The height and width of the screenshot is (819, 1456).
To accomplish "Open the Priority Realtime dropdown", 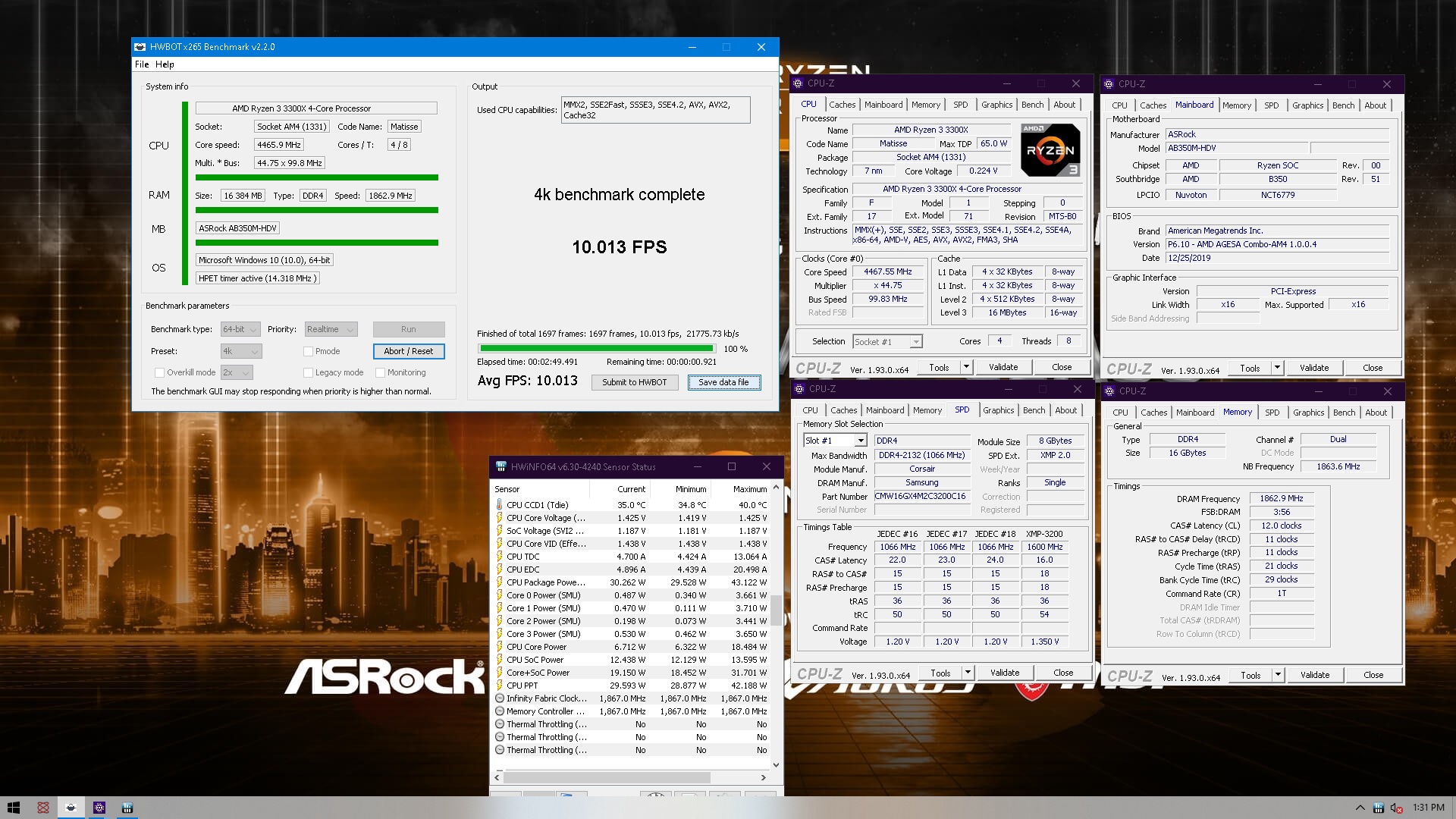I will [x=331, y=329].
